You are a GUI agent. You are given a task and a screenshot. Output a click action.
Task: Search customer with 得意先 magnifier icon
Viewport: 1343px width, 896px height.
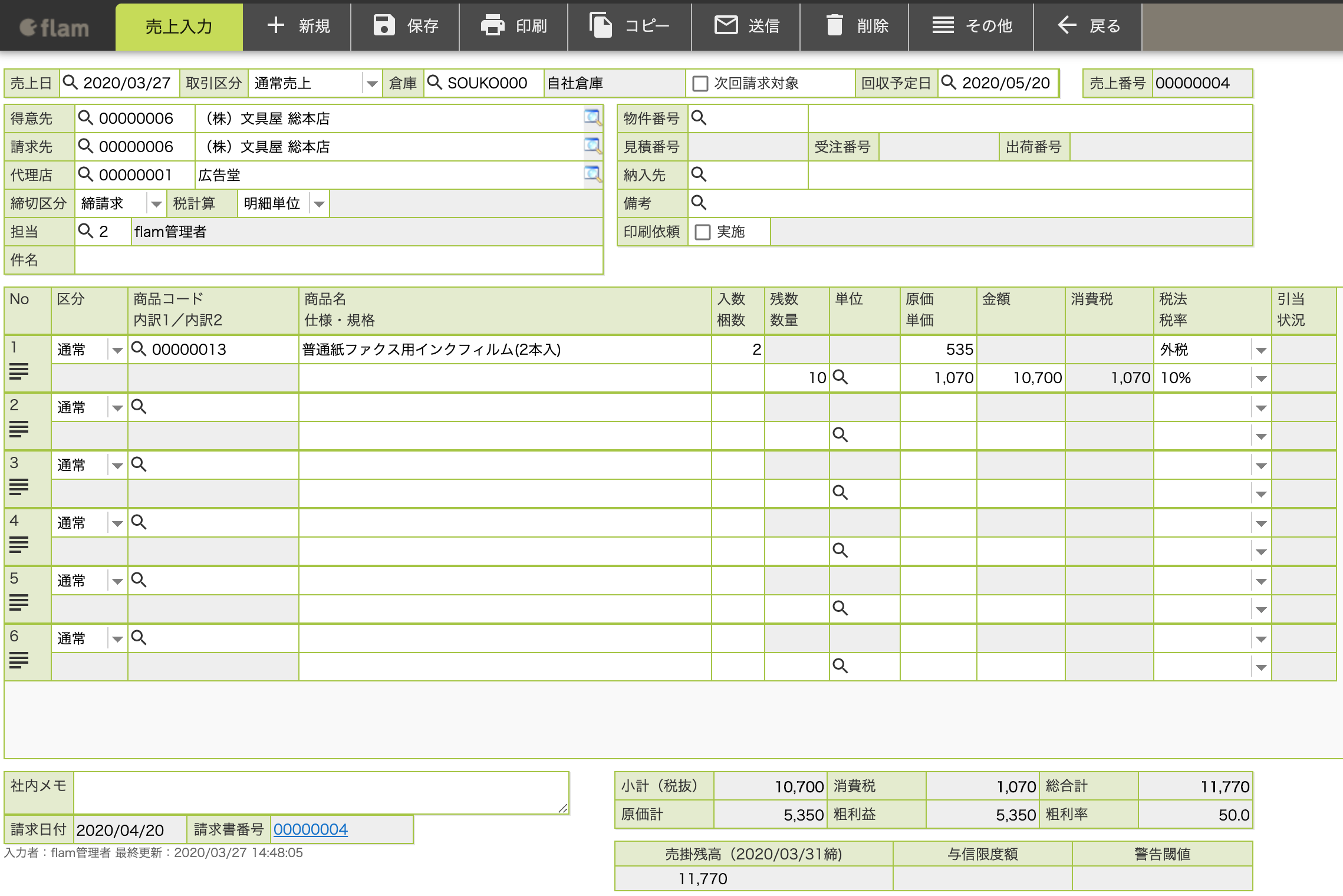tap(85, 117)
